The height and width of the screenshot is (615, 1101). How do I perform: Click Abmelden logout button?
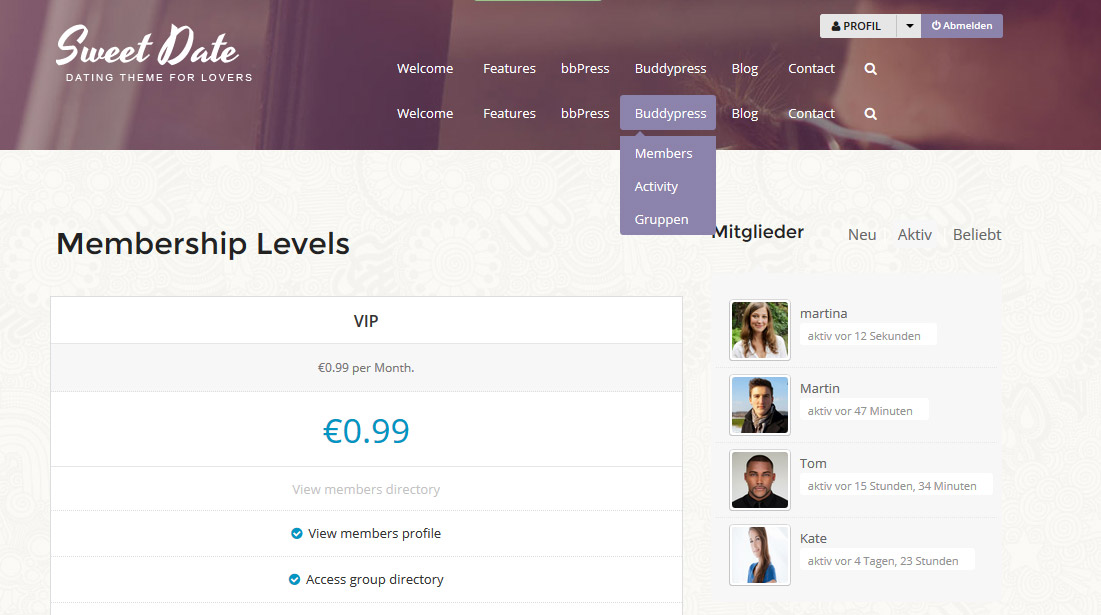[x=962, y=26]
